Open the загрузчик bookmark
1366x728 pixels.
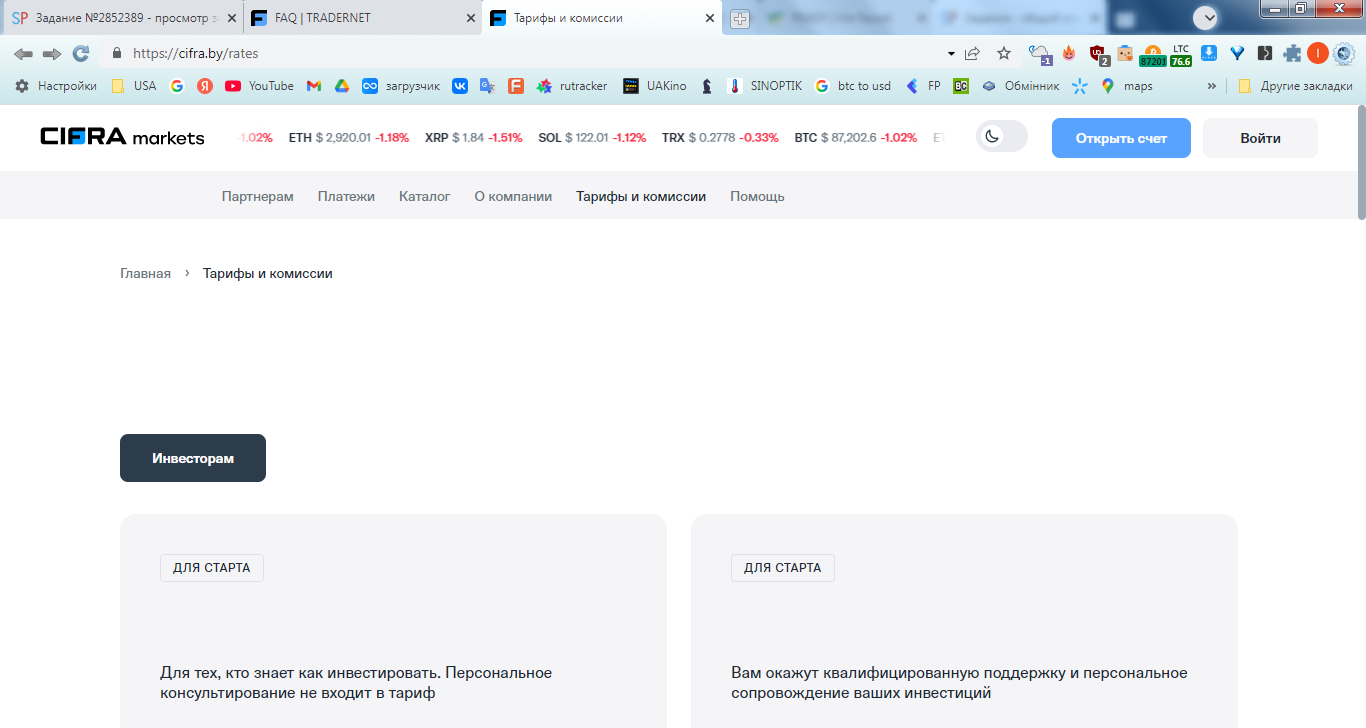401,86
